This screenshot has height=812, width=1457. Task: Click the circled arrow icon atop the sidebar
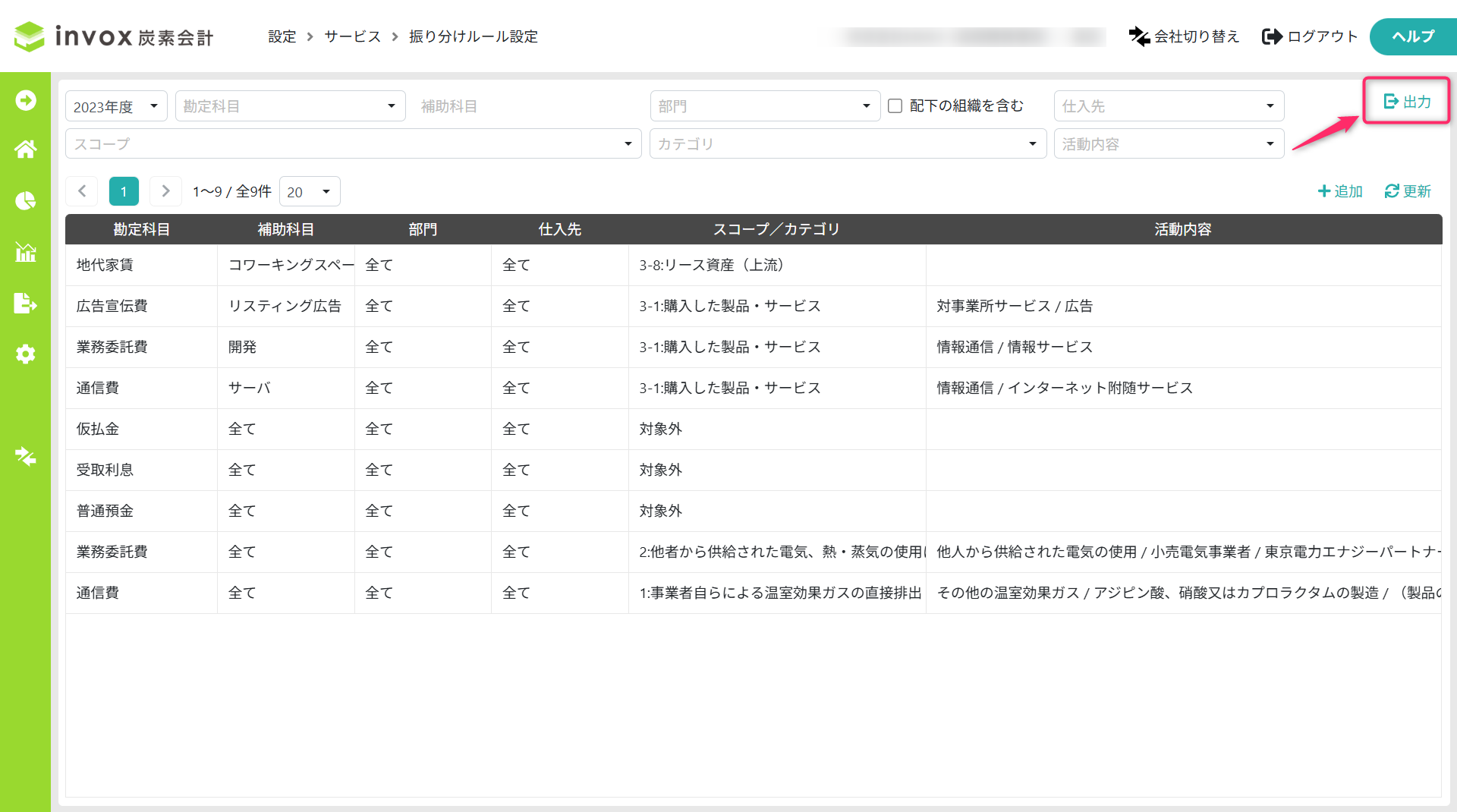[x=25, y=100]
